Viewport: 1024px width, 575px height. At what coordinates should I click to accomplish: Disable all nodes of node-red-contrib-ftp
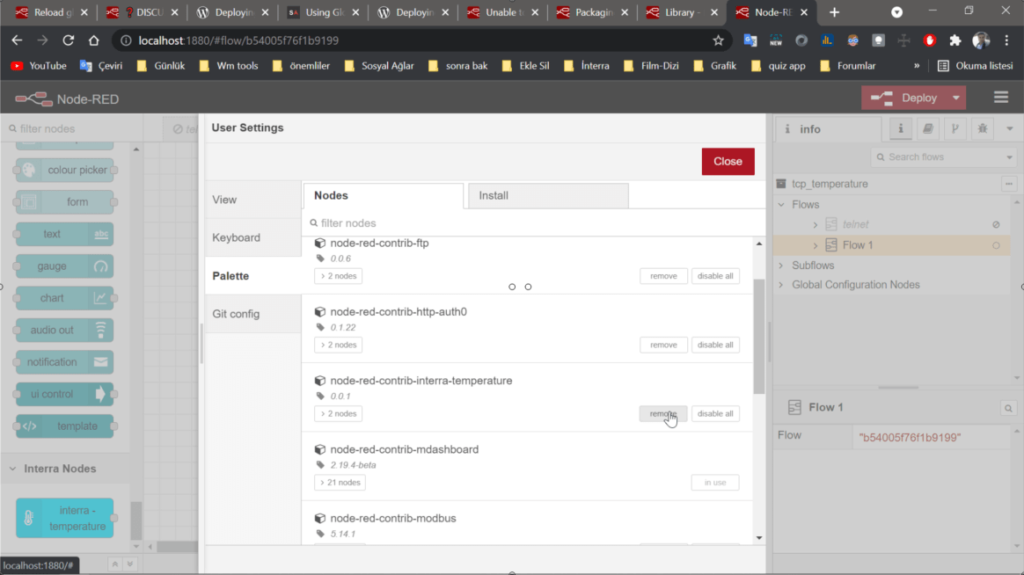[715, 276]
